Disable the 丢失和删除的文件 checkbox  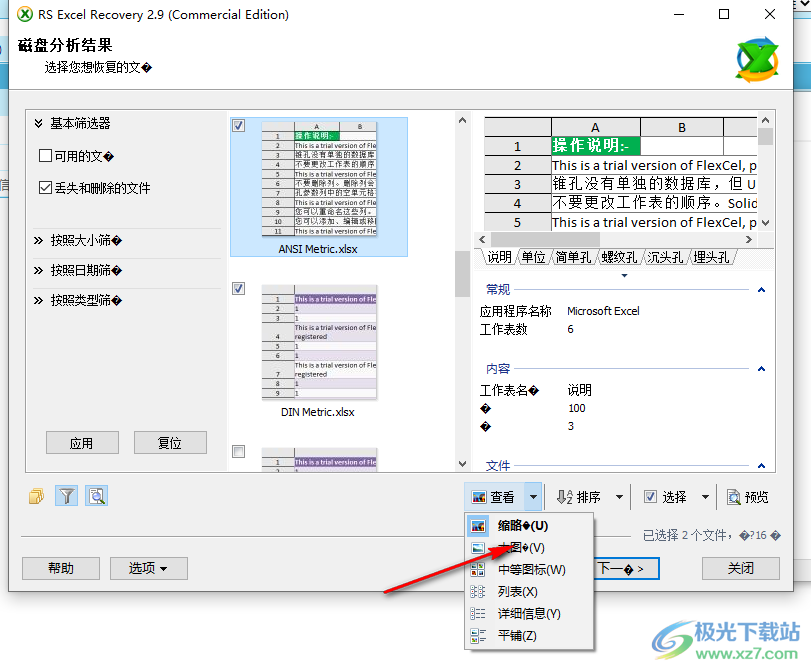coord(46,187)
